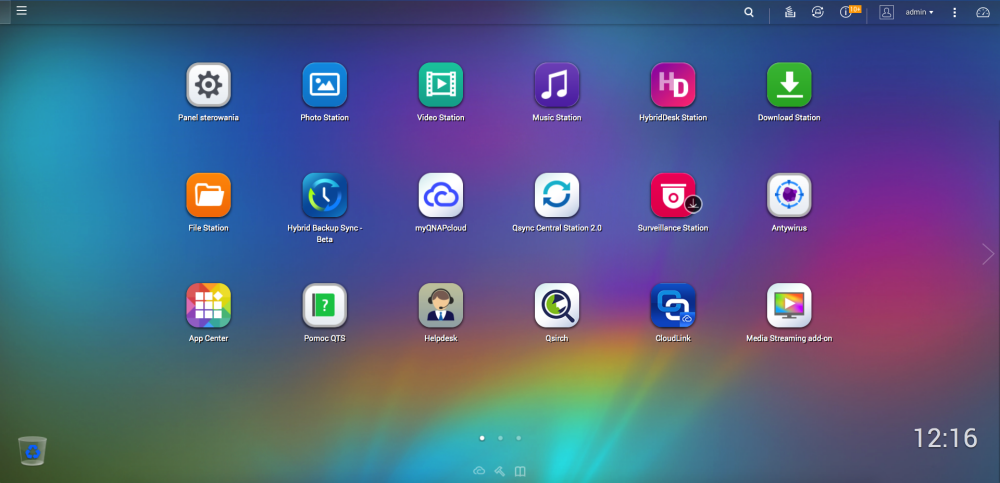Launch CloudLink app
The width and height of the screenshot is (1000, 483).
click(673, 305)
